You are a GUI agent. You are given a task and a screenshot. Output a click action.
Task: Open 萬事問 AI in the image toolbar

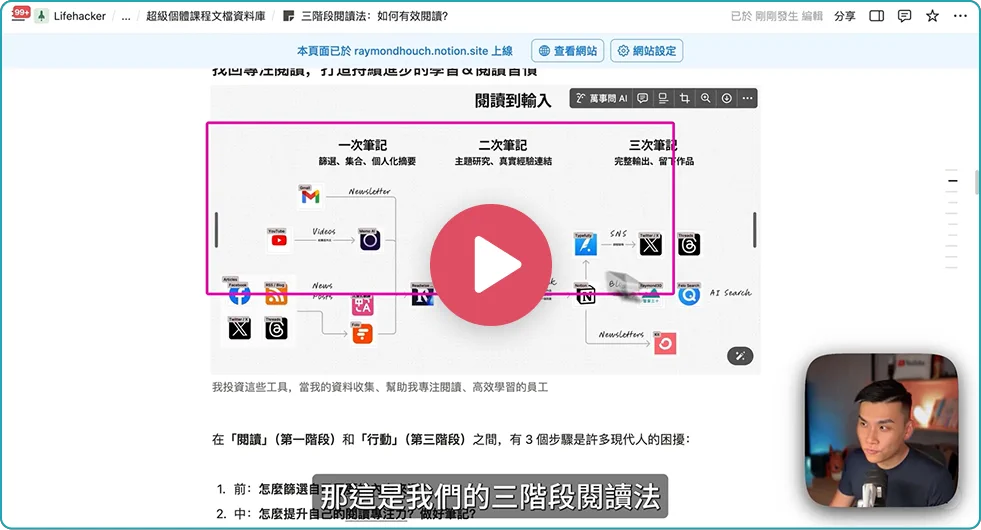point(601,98)
